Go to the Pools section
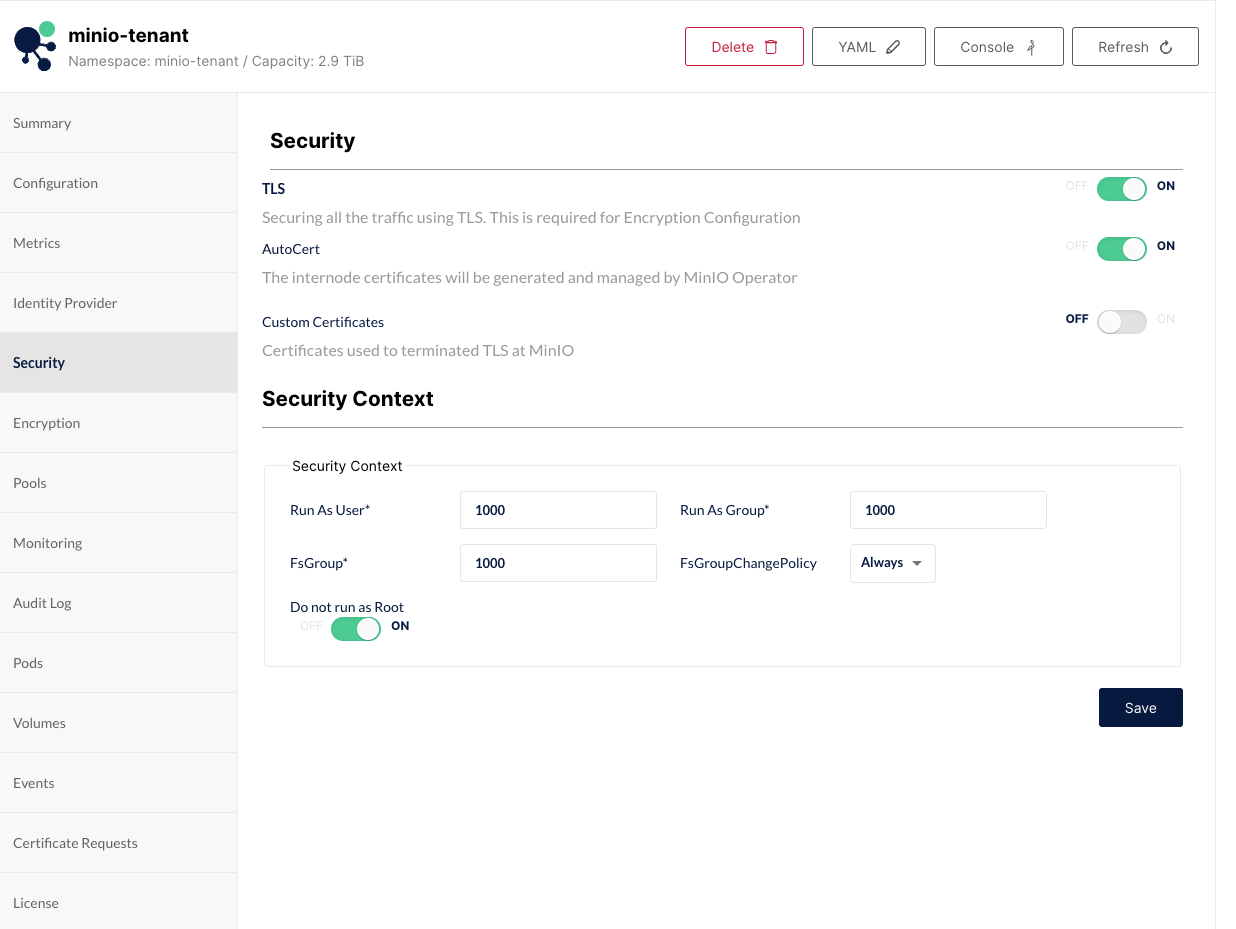 29,482
